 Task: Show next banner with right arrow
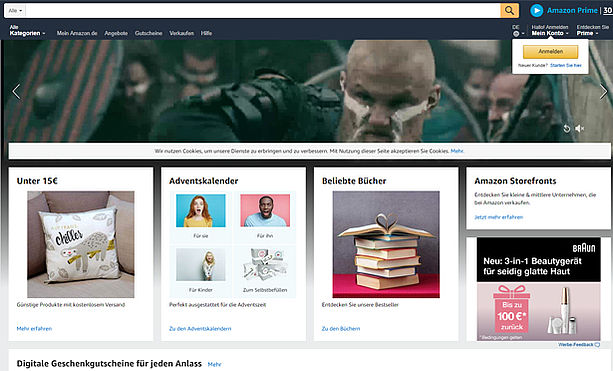pos(604,92)
